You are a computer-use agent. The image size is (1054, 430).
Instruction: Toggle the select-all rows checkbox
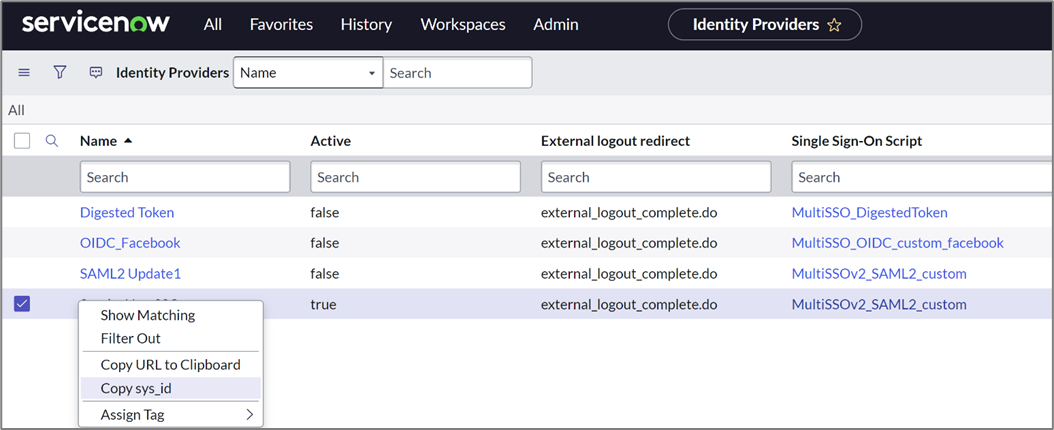(22, 141)
